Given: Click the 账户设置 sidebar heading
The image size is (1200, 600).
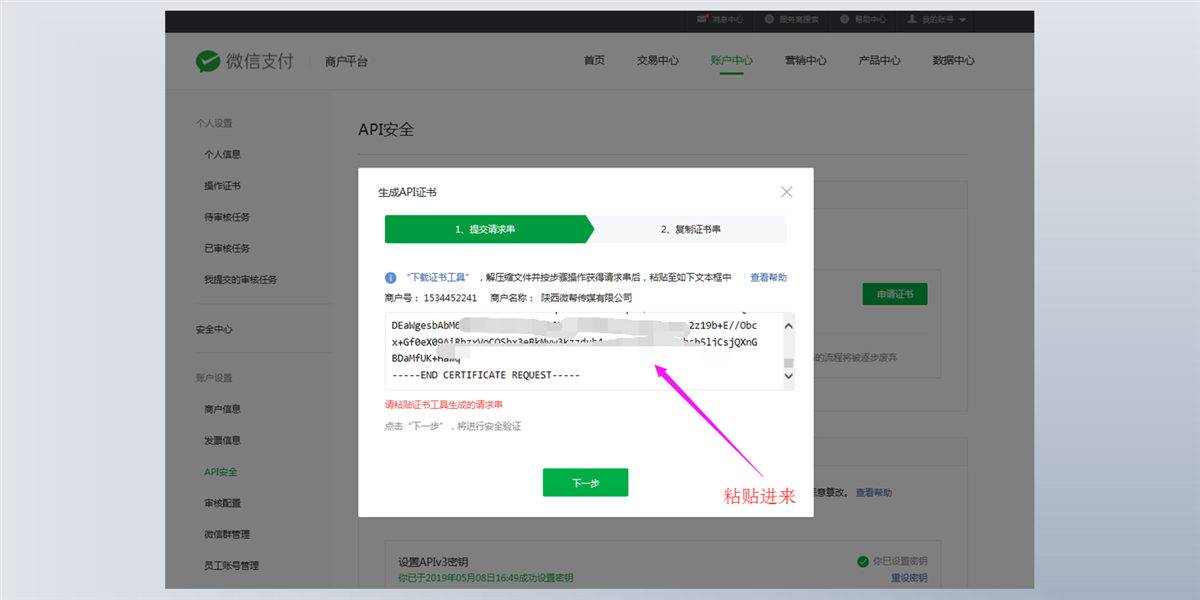Looking at the screenshot, I should 214,378.
